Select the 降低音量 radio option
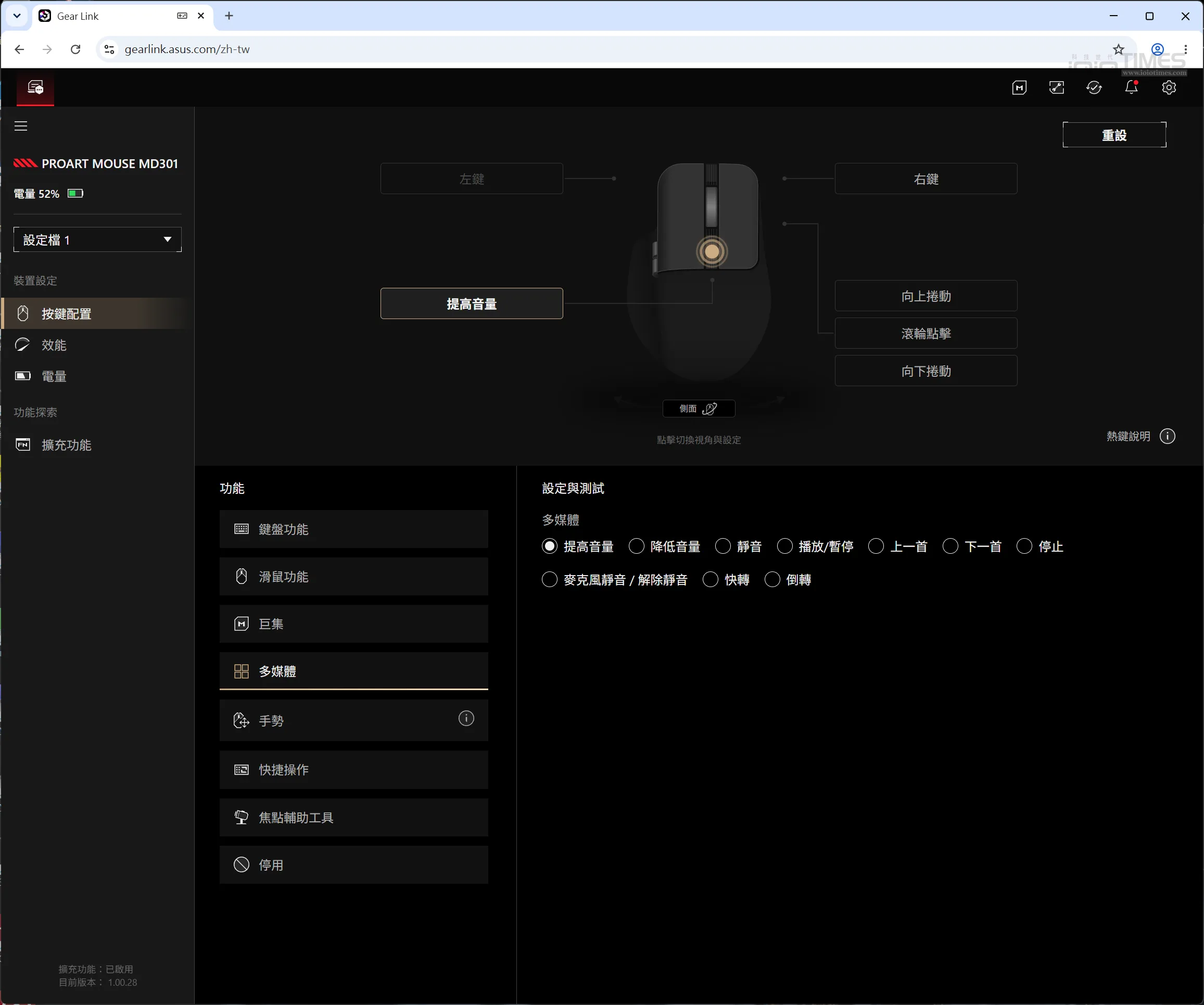 point(637,546)
